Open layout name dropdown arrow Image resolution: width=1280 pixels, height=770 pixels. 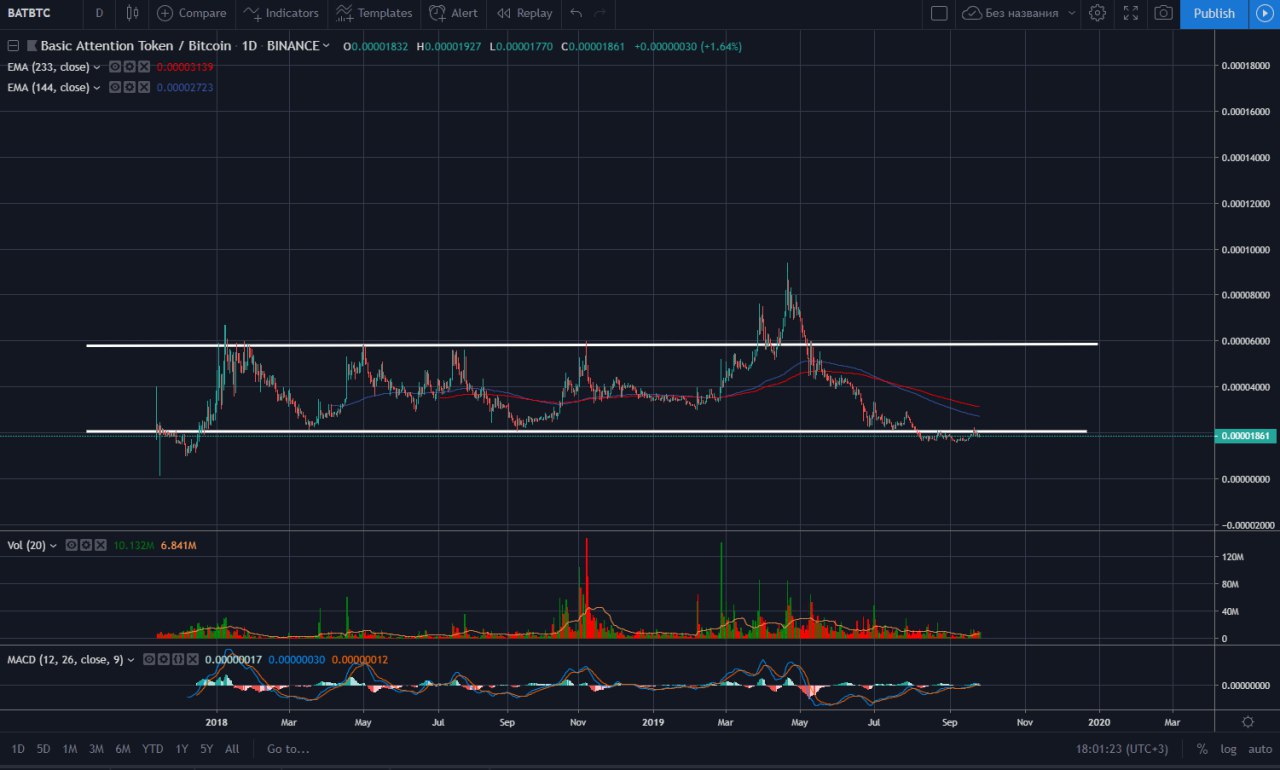(1071, 13)
